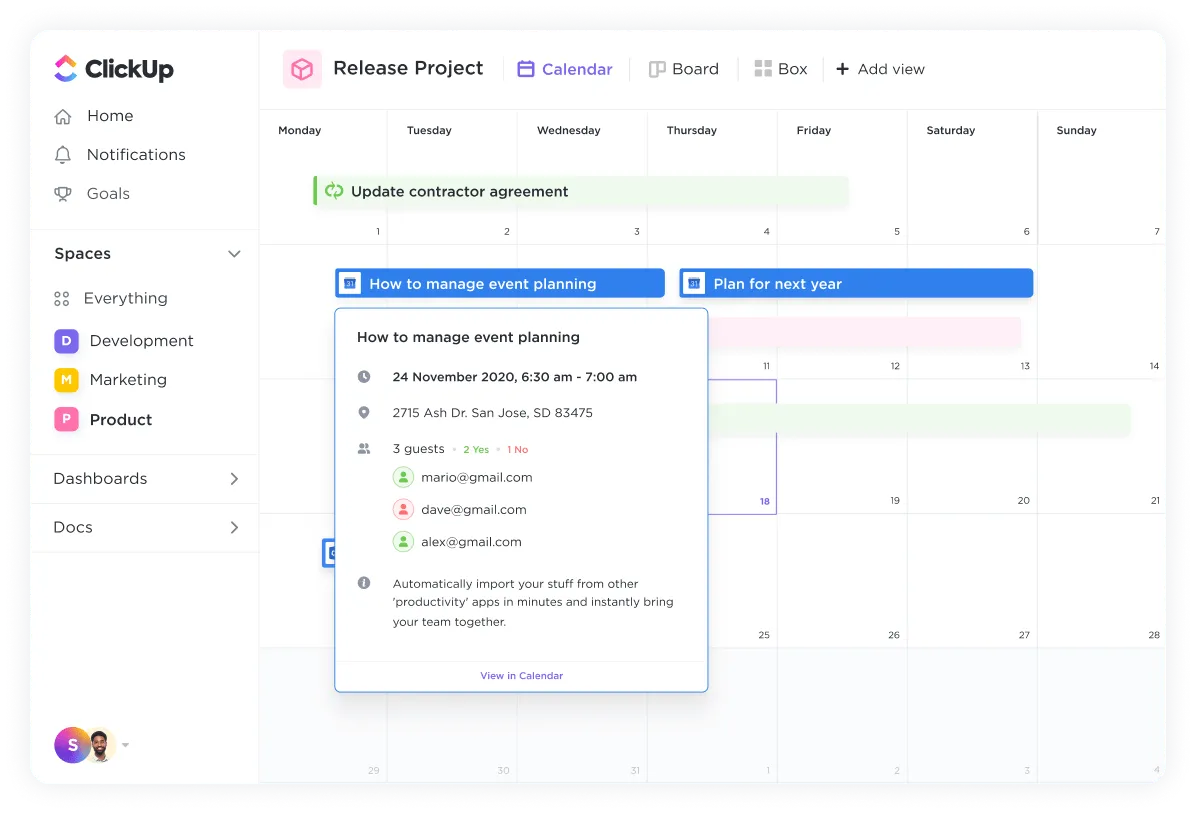
Task: Click the recurring icon on Update contractor agreement
Action: (334, 191)
